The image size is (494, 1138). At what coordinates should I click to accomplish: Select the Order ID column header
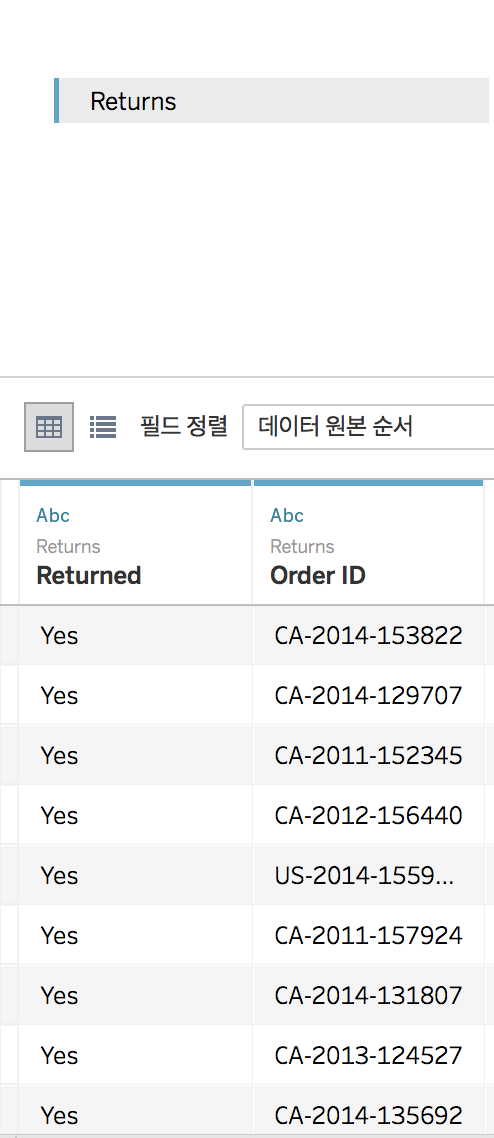369,544
